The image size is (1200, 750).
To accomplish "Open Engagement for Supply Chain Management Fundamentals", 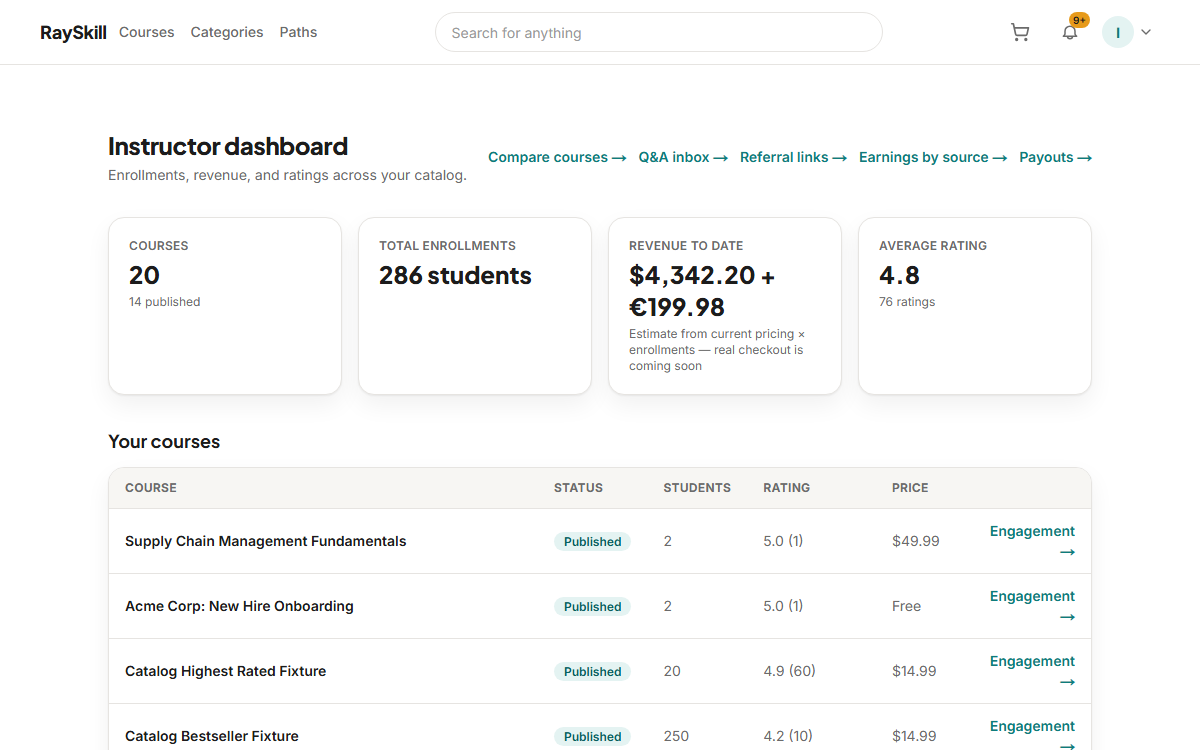I will [1032, 541].
